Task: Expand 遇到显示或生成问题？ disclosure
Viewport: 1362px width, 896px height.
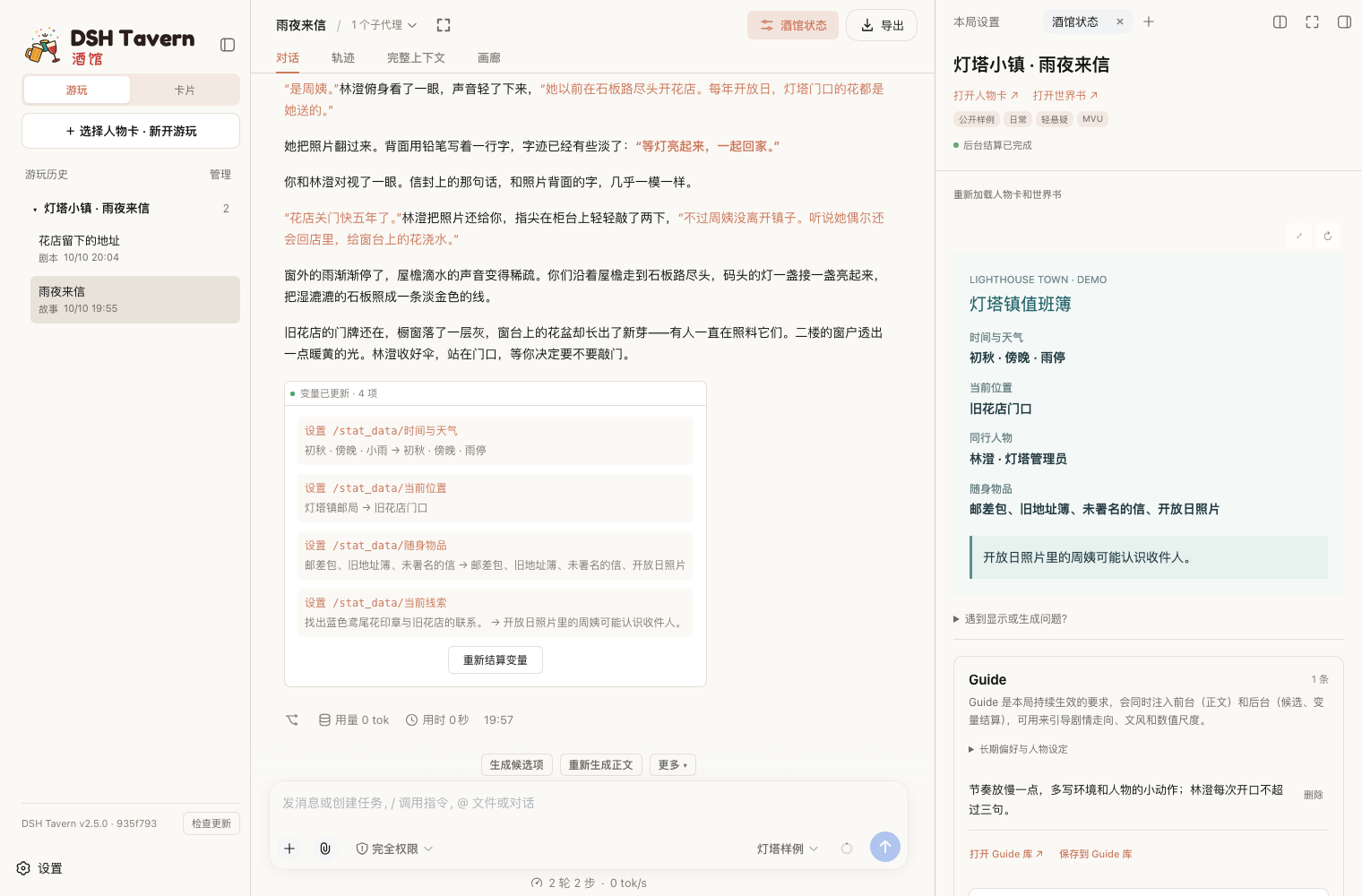Action: [1011, 618]
